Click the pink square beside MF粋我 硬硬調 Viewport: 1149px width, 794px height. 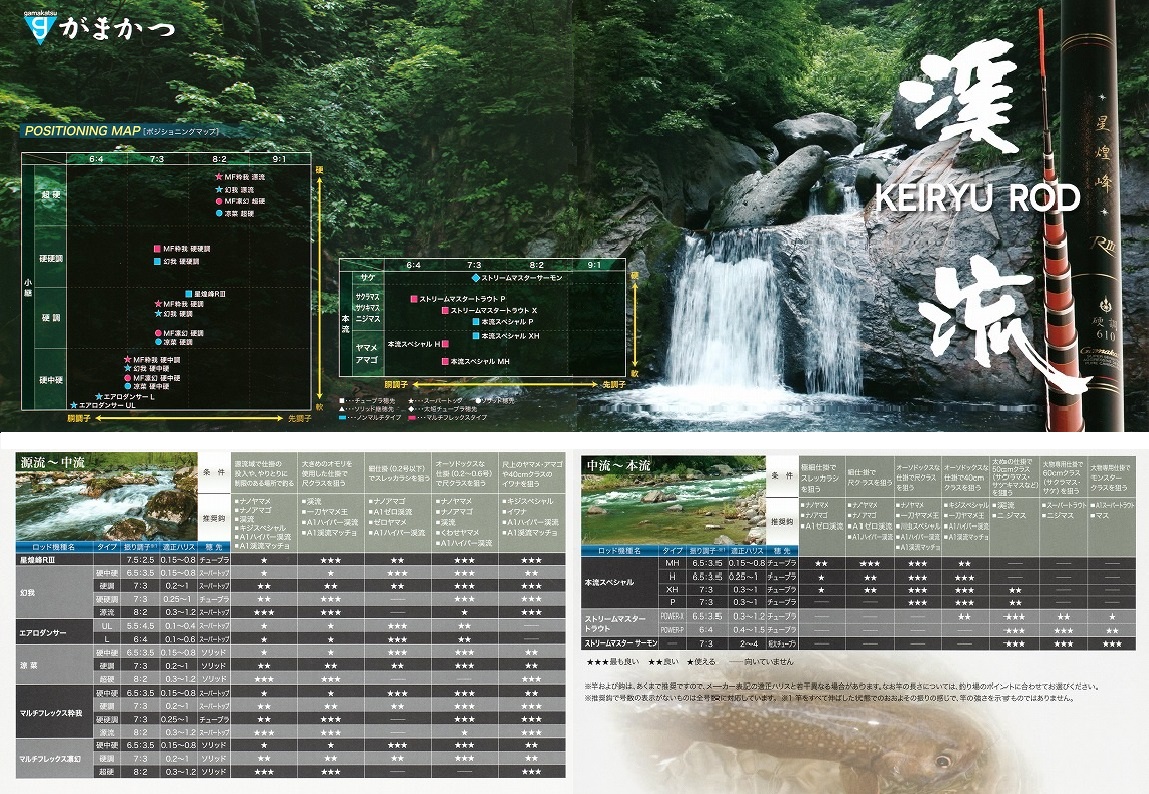point(158,249)
